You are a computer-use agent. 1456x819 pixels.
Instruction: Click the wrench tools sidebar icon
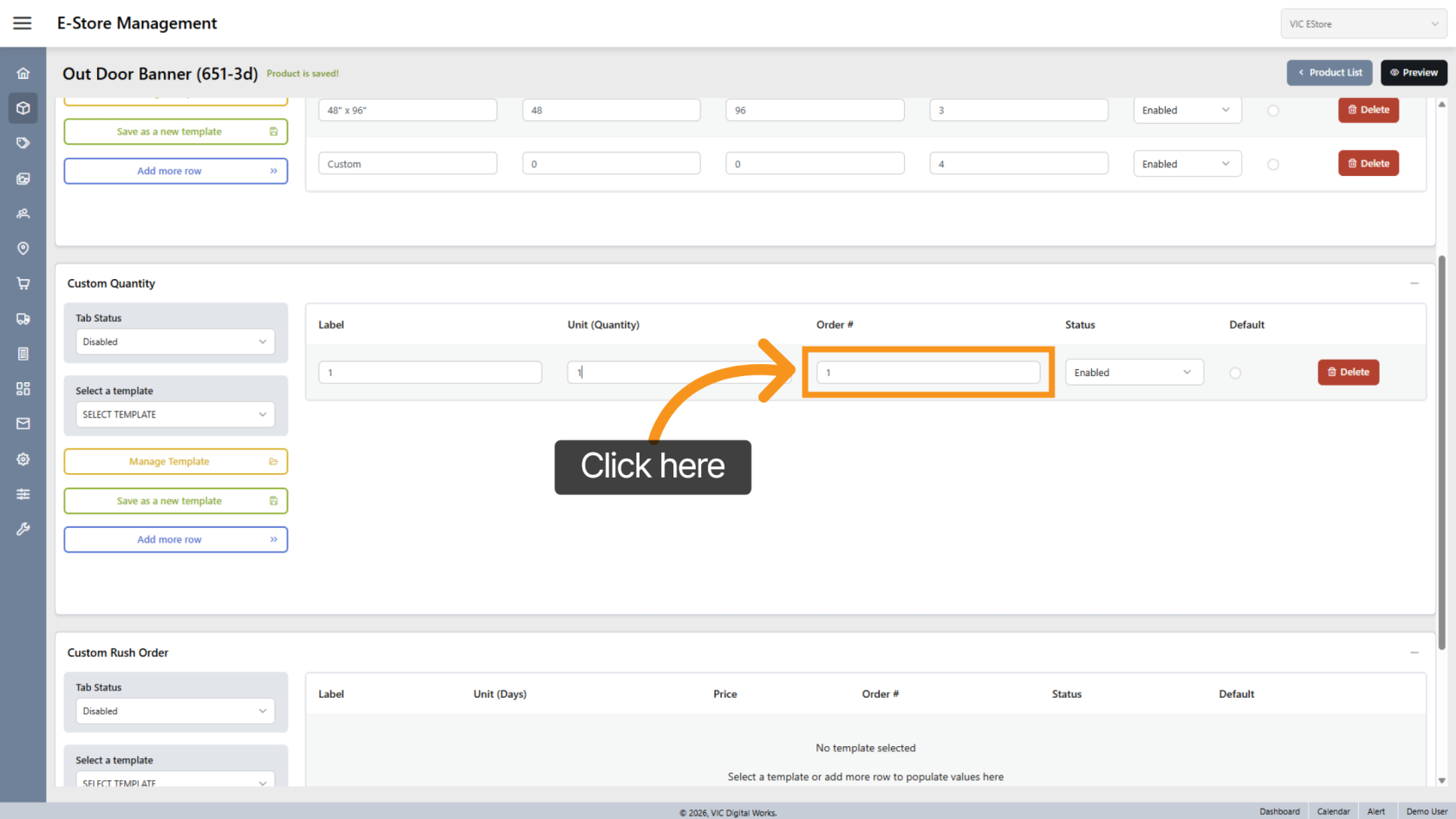click(23, 529)
